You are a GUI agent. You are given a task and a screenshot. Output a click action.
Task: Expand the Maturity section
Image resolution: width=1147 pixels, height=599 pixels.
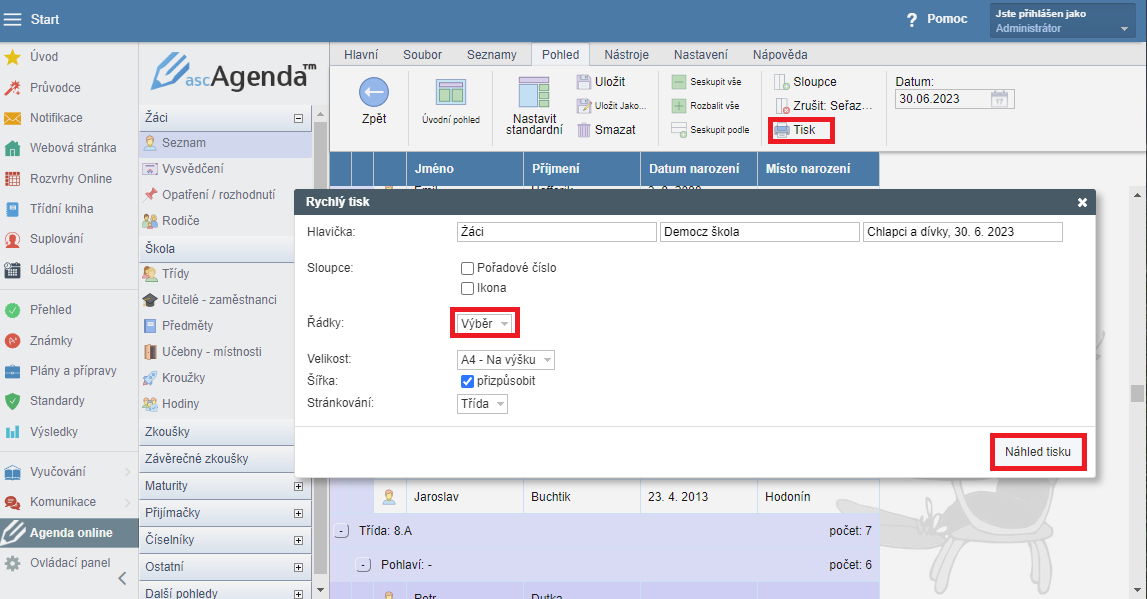[298, 486]
